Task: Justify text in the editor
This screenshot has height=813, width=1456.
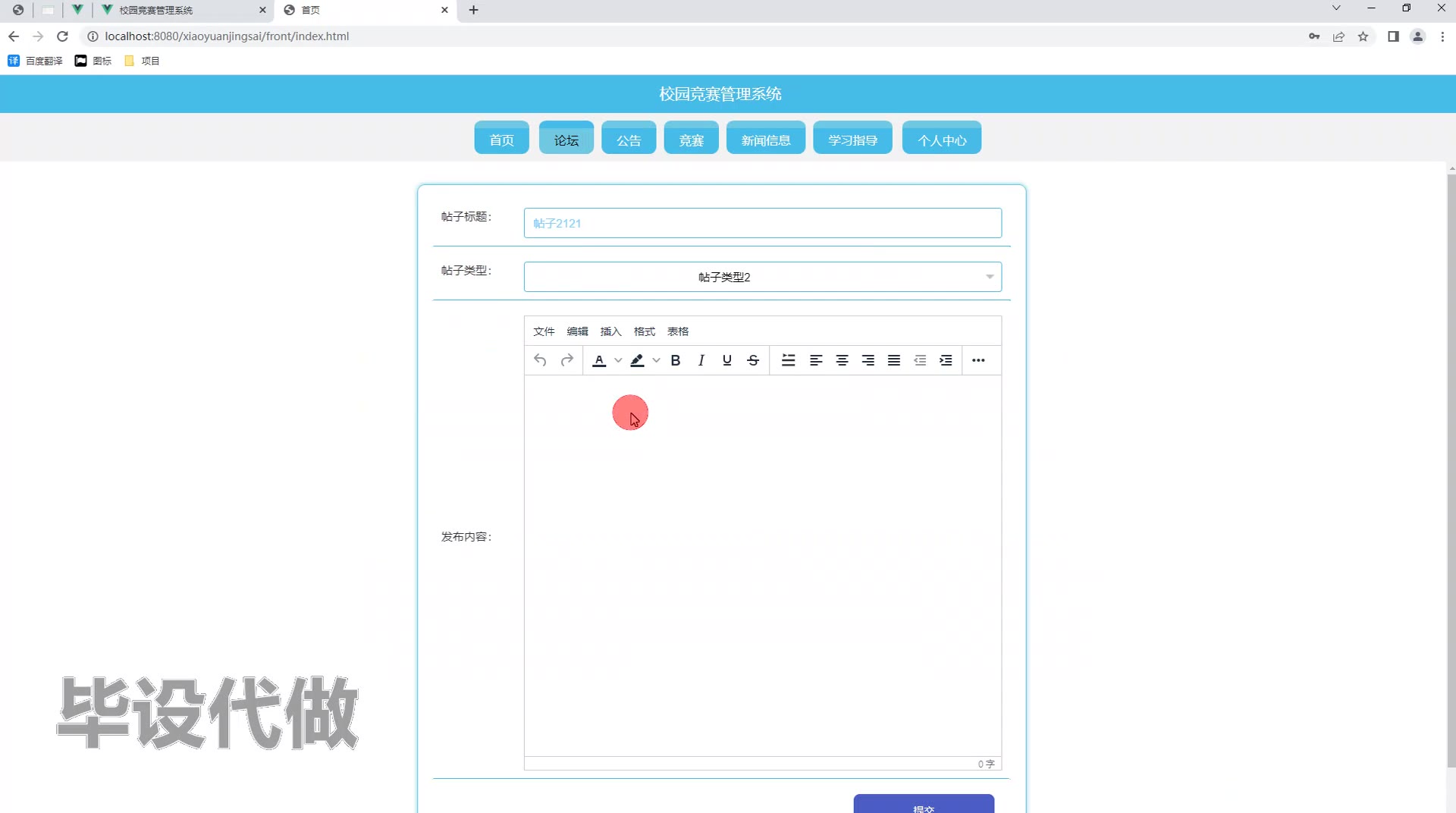Action: (894, 360)
